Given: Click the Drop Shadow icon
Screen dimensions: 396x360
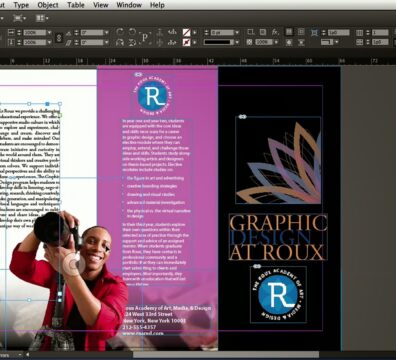Looking at the screenshot, I should [x=263, y=32].
